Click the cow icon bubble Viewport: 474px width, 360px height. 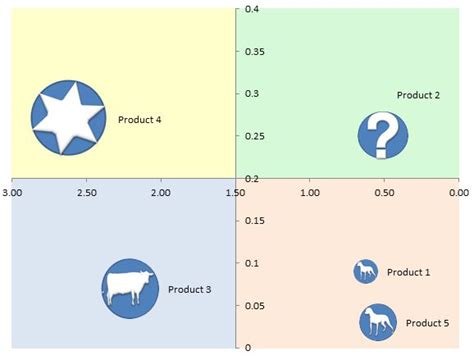pos(130,289)
